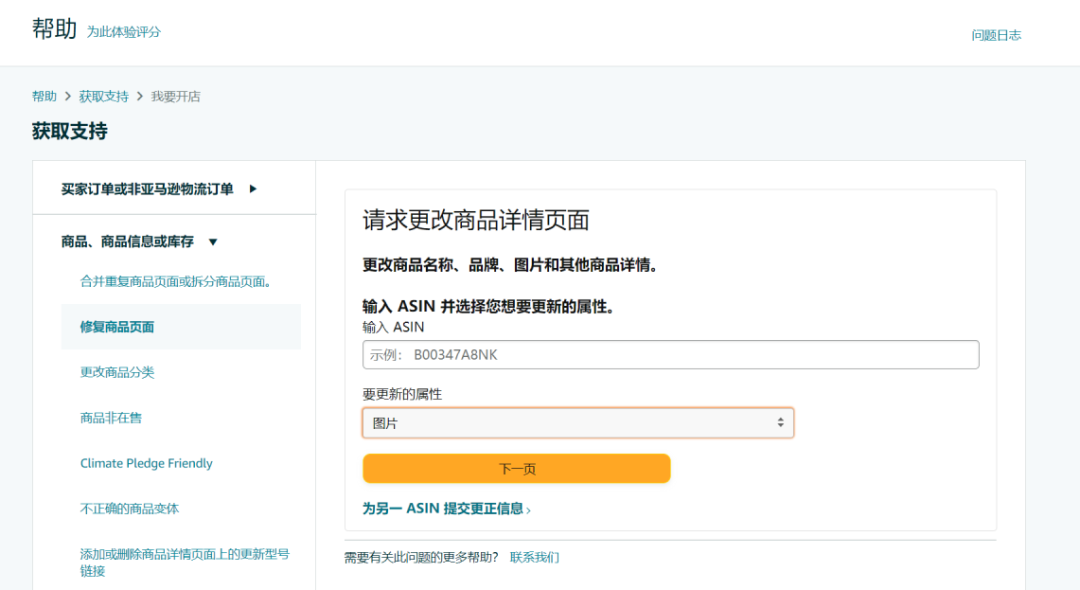Click 我要开店 breadcrumb text
The height and width of the screenshot is (590, 1080).
(x=176, y=96)
